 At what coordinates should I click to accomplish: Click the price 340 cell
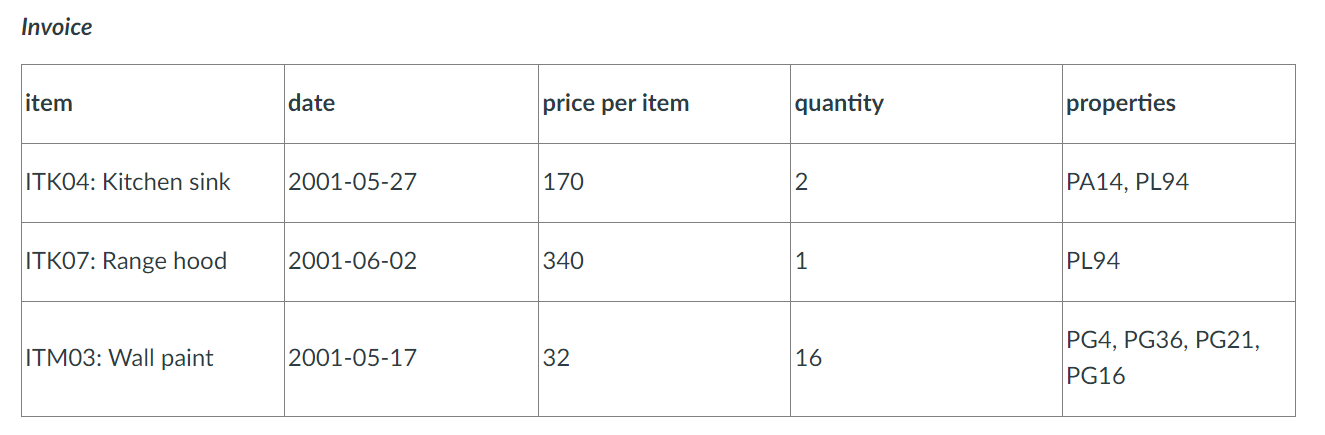coord(665,262)
